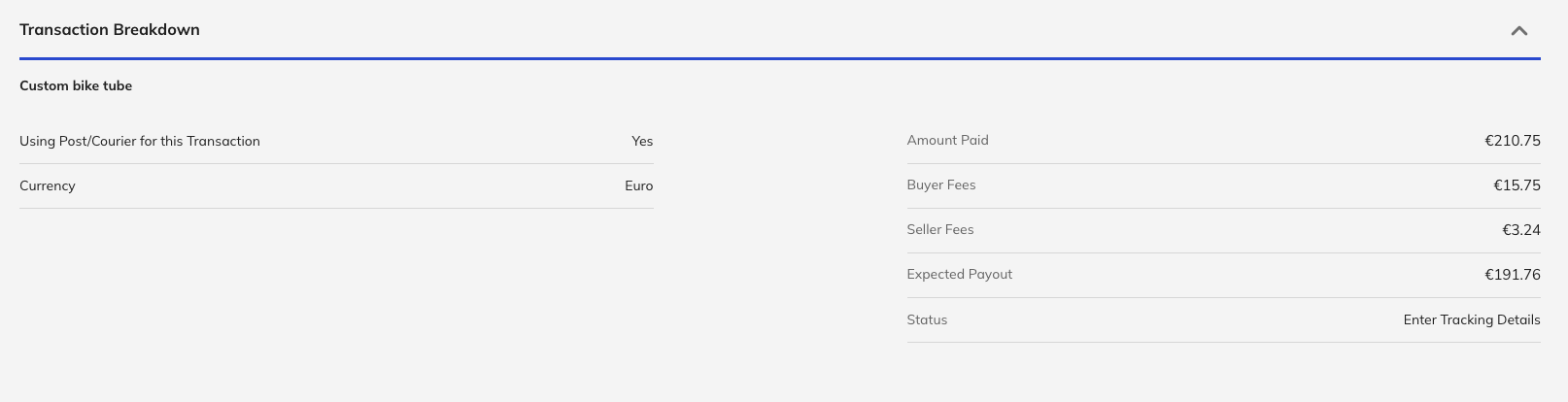Viewport: 1568px width, 402px height.
Task: Click the Status label
Action: (927, 319)
